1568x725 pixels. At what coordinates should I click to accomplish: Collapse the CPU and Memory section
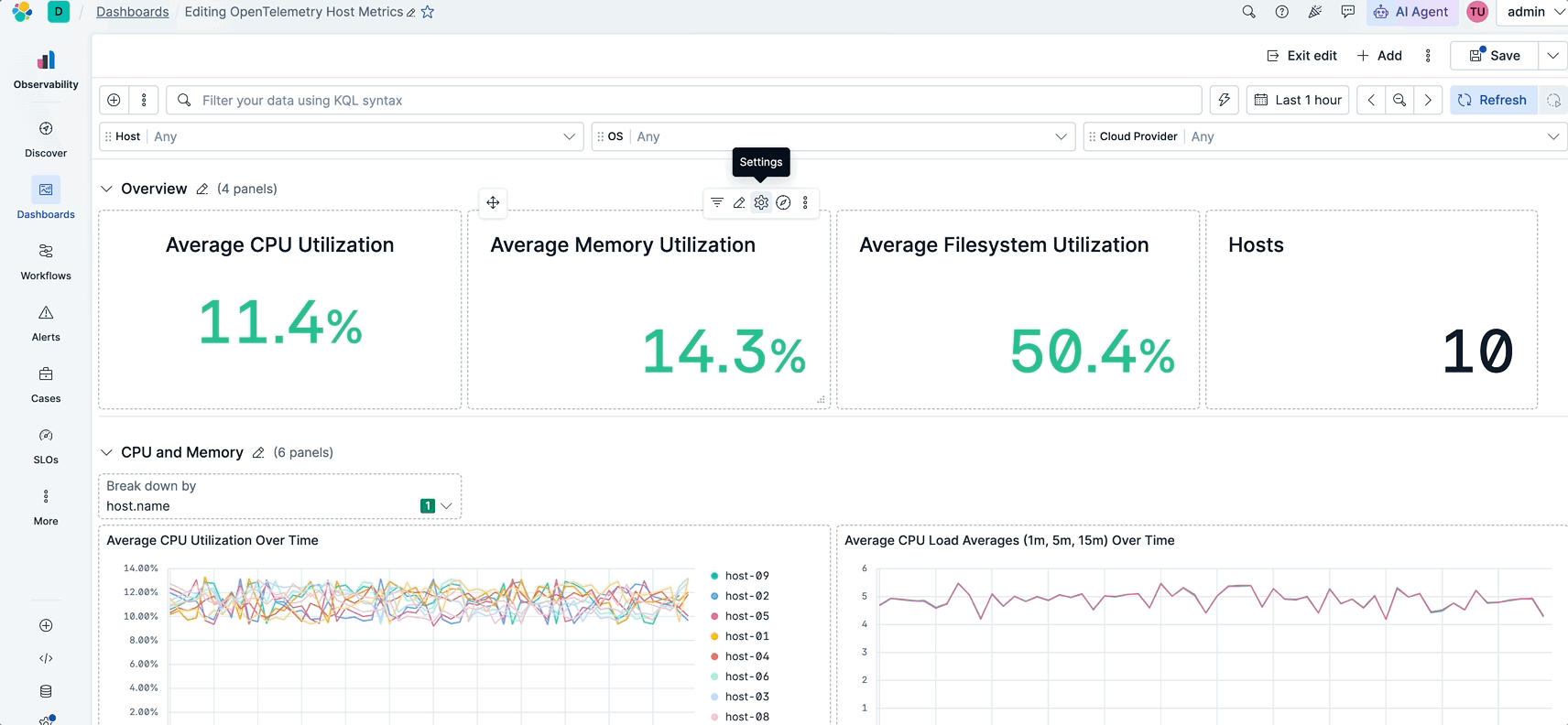click(106, 452)
